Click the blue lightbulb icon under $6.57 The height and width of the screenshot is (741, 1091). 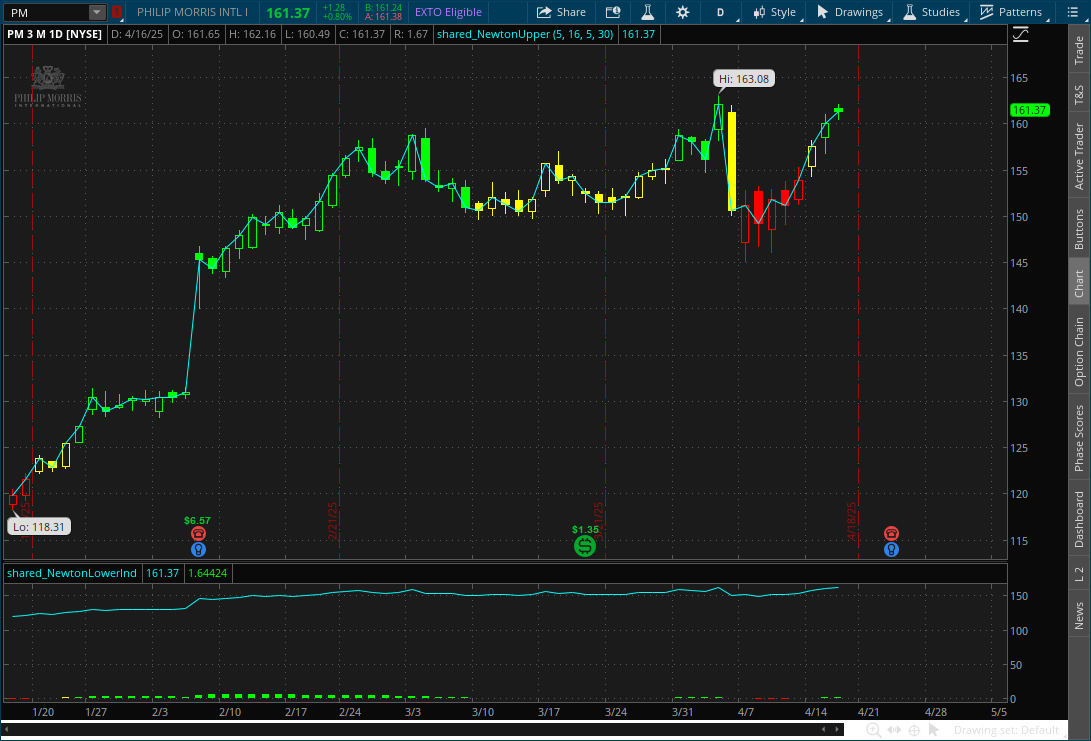coord(198,550)
